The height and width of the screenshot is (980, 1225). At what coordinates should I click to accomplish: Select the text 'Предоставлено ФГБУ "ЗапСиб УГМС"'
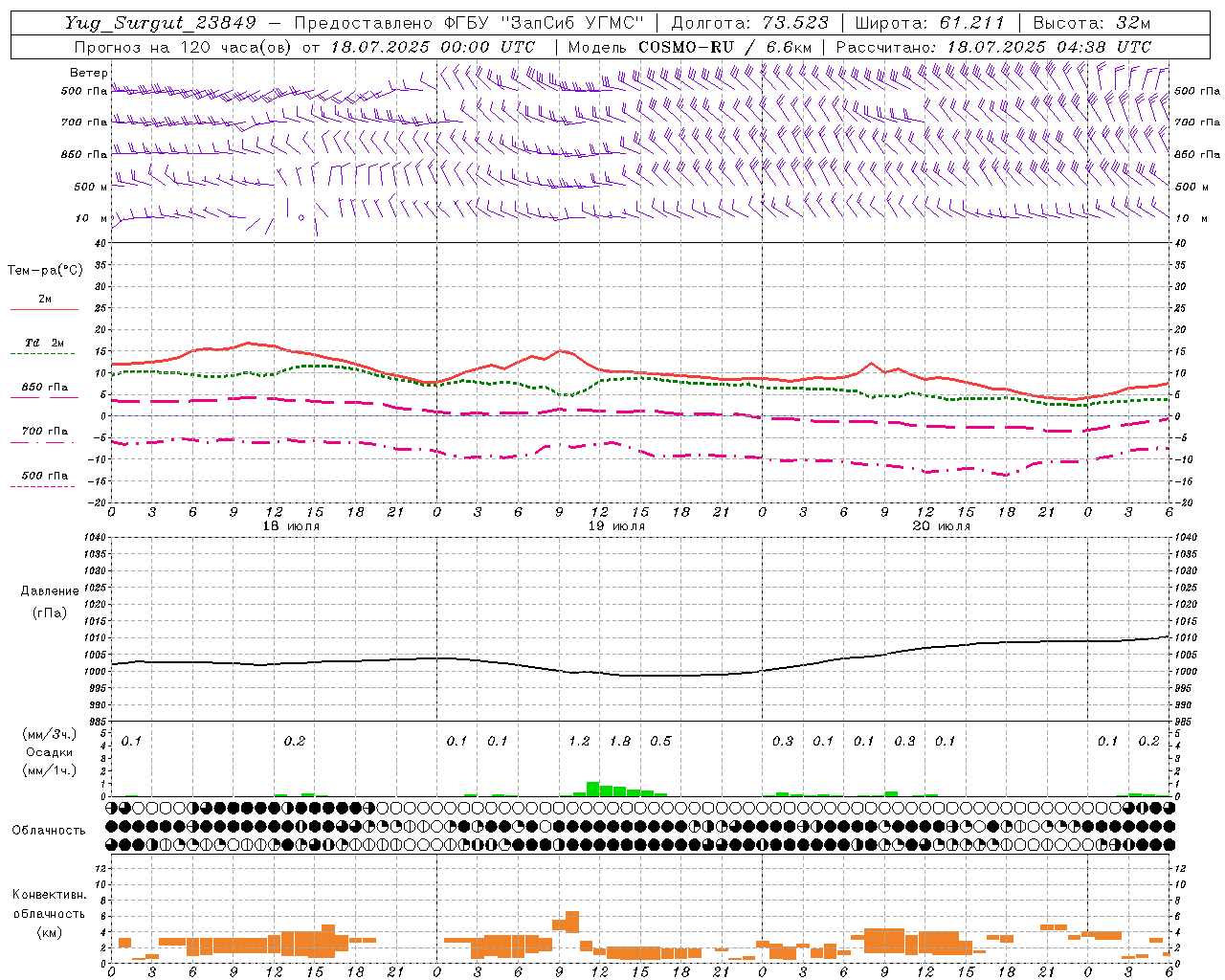click(x=469, y=23)
